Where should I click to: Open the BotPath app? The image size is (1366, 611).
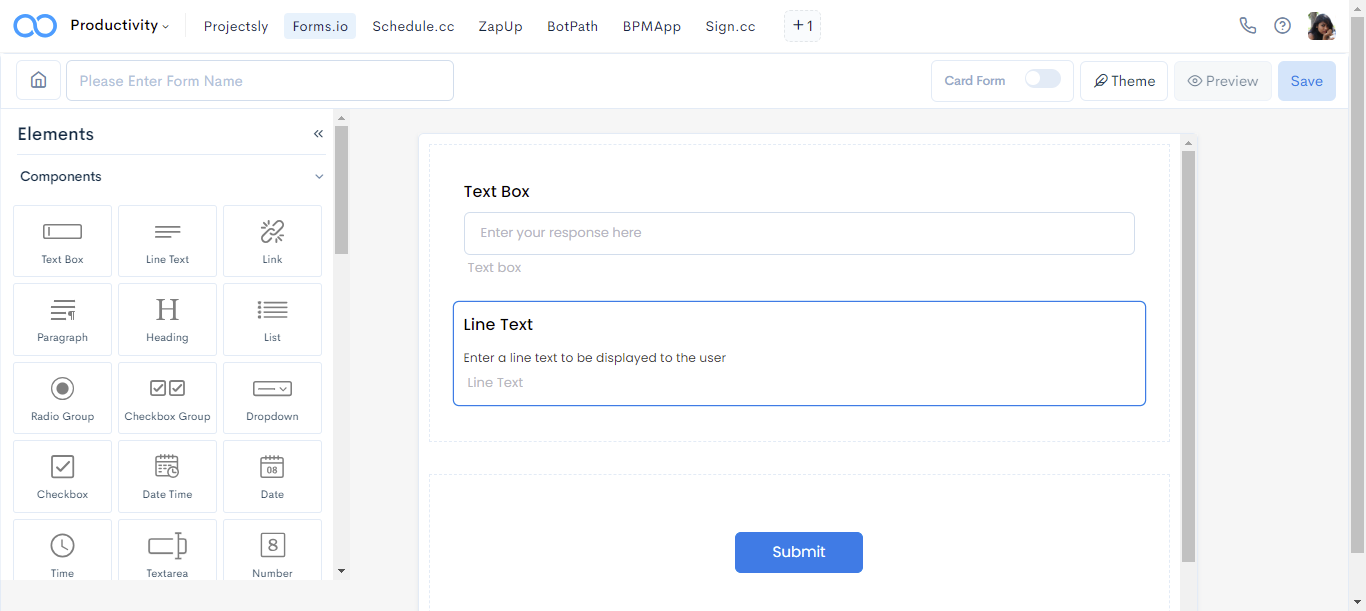[572, 26]
